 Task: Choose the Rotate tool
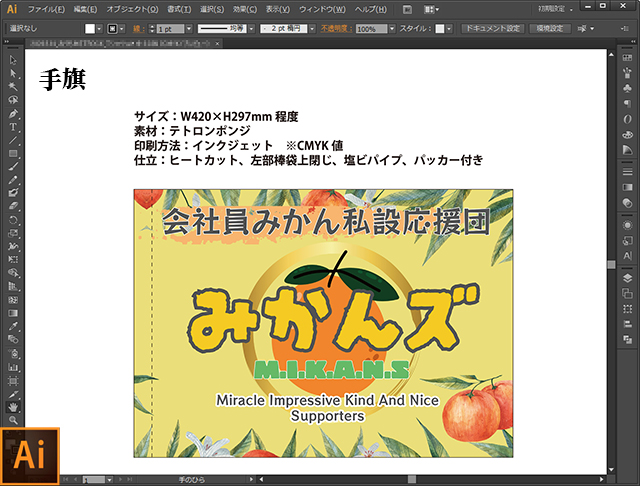13,220
